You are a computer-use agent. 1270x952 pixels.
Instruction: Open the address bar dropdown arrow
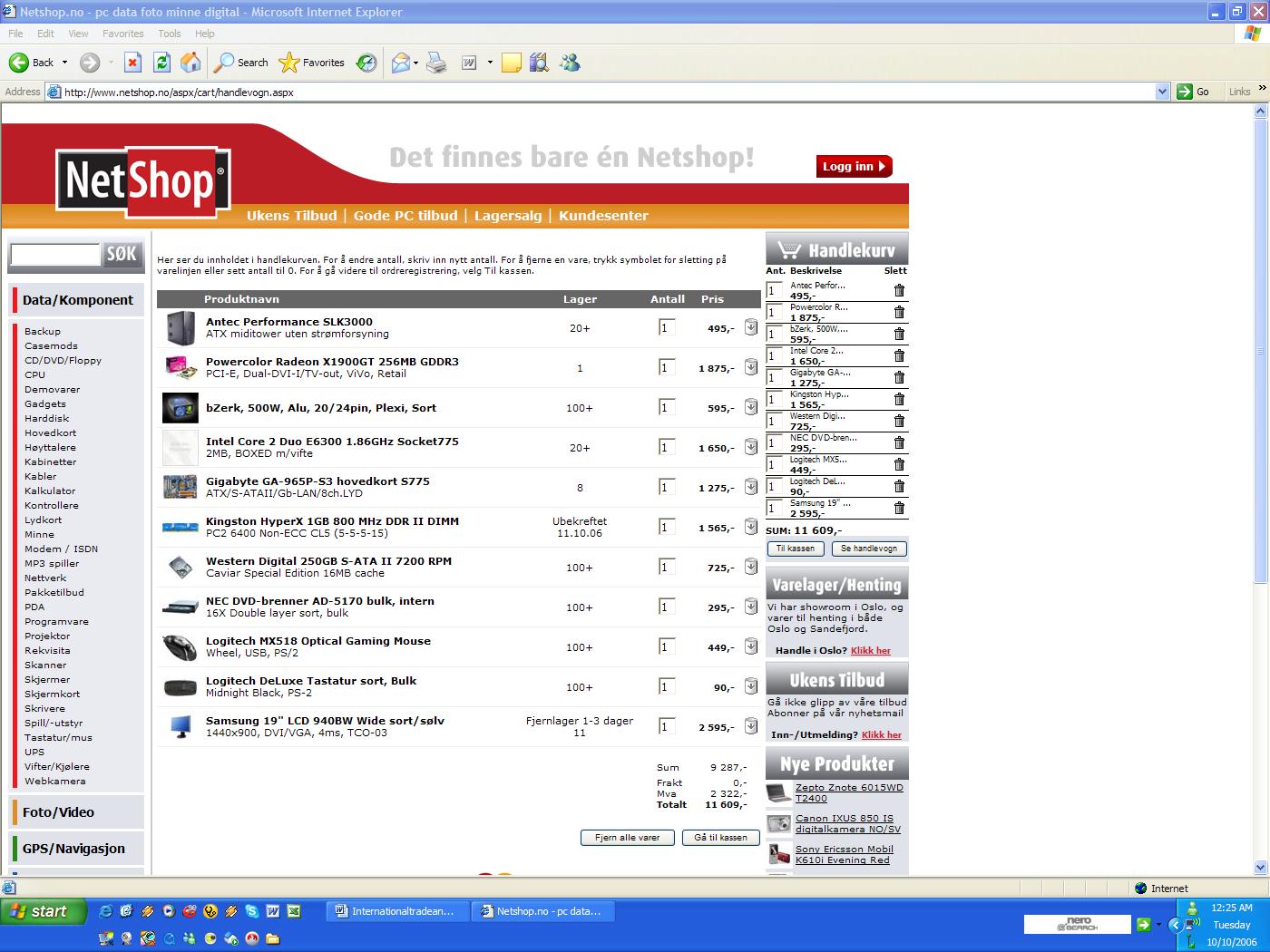click(1162, 92)
